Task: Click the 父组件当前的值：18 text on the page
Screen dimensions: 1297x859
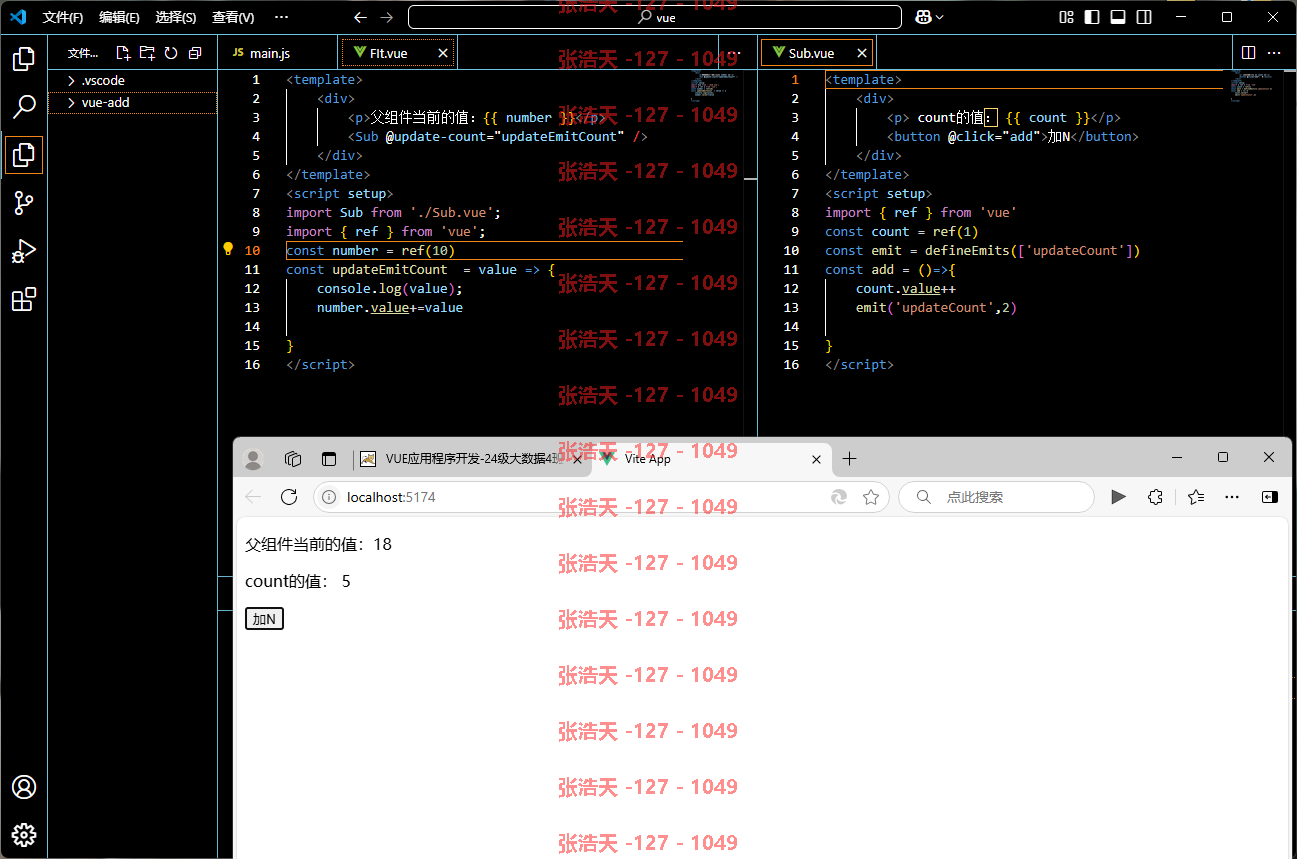Action: pos(319,545)
